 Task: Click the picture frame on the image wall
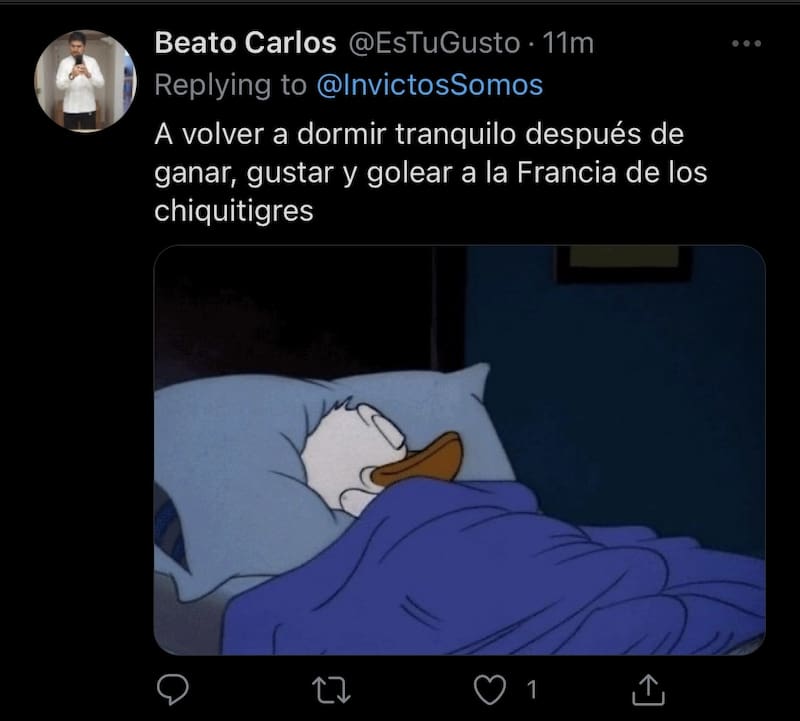[623, 263]
